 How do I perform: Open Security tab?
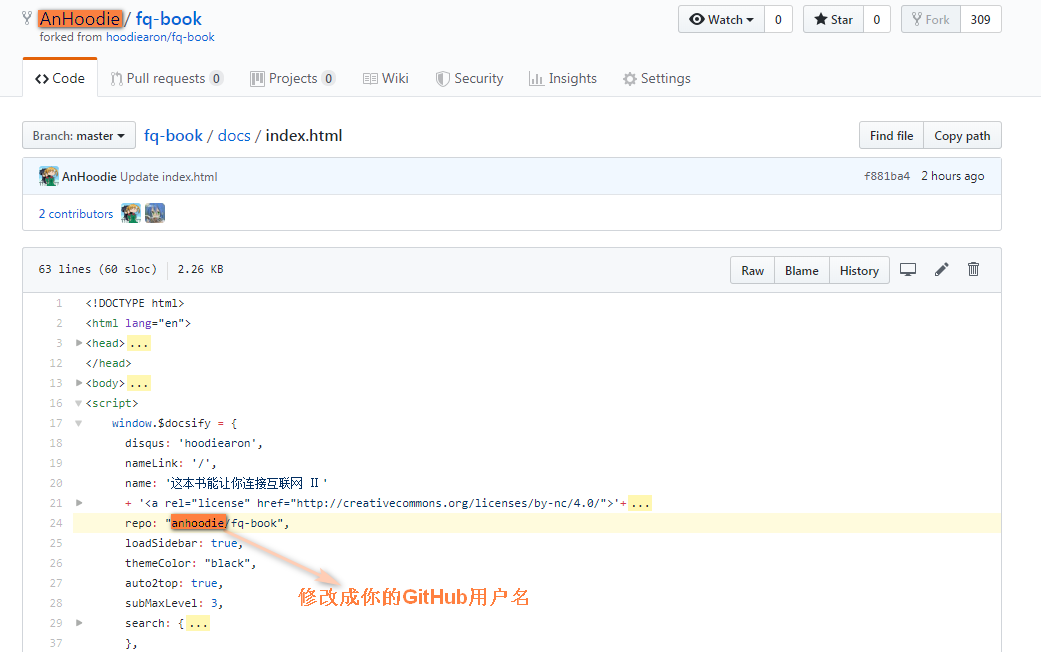tap(469, 78)
